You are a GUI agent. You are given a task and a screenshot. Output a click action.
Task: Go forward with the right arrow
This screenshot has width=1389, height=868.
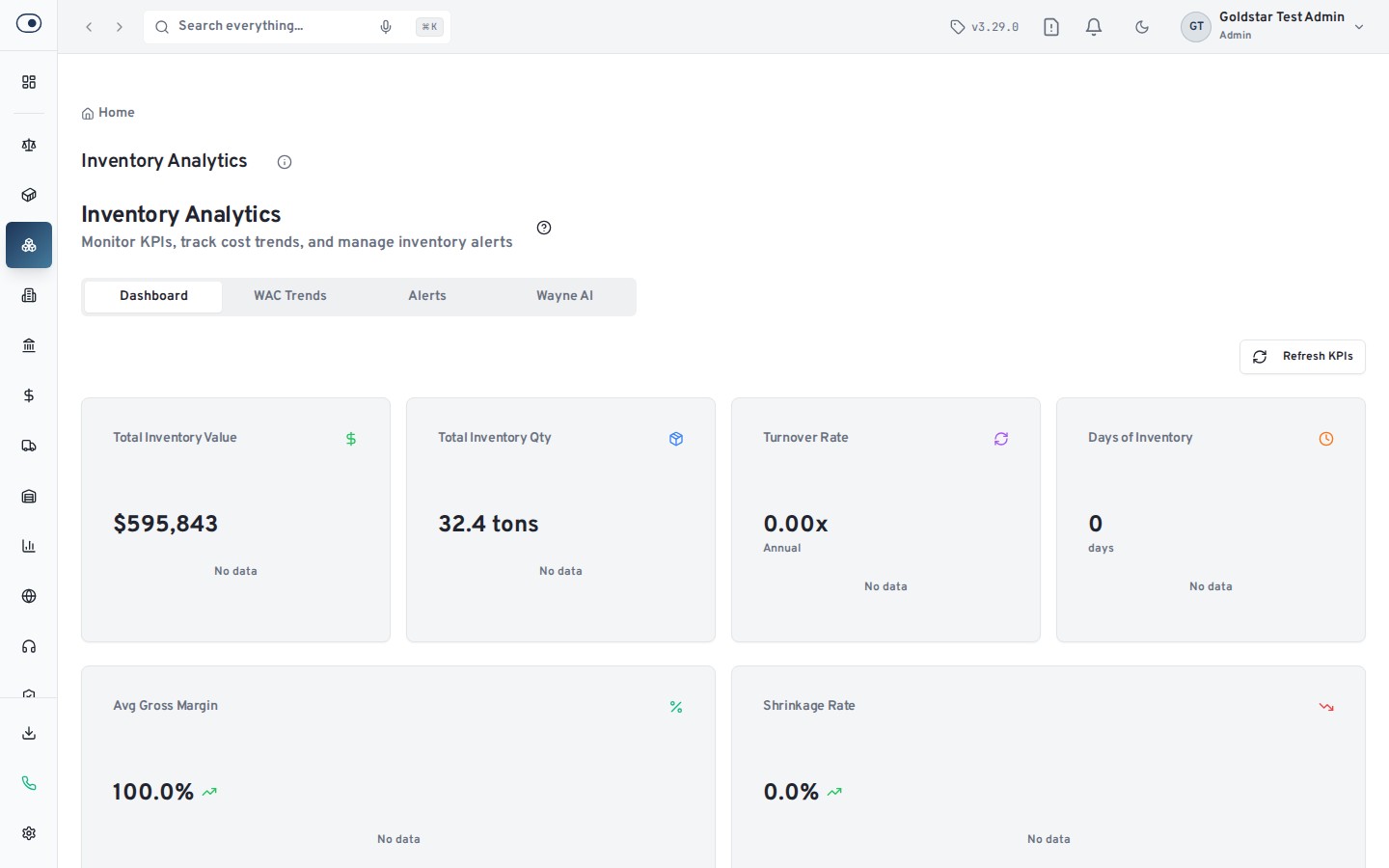(120, 27)
